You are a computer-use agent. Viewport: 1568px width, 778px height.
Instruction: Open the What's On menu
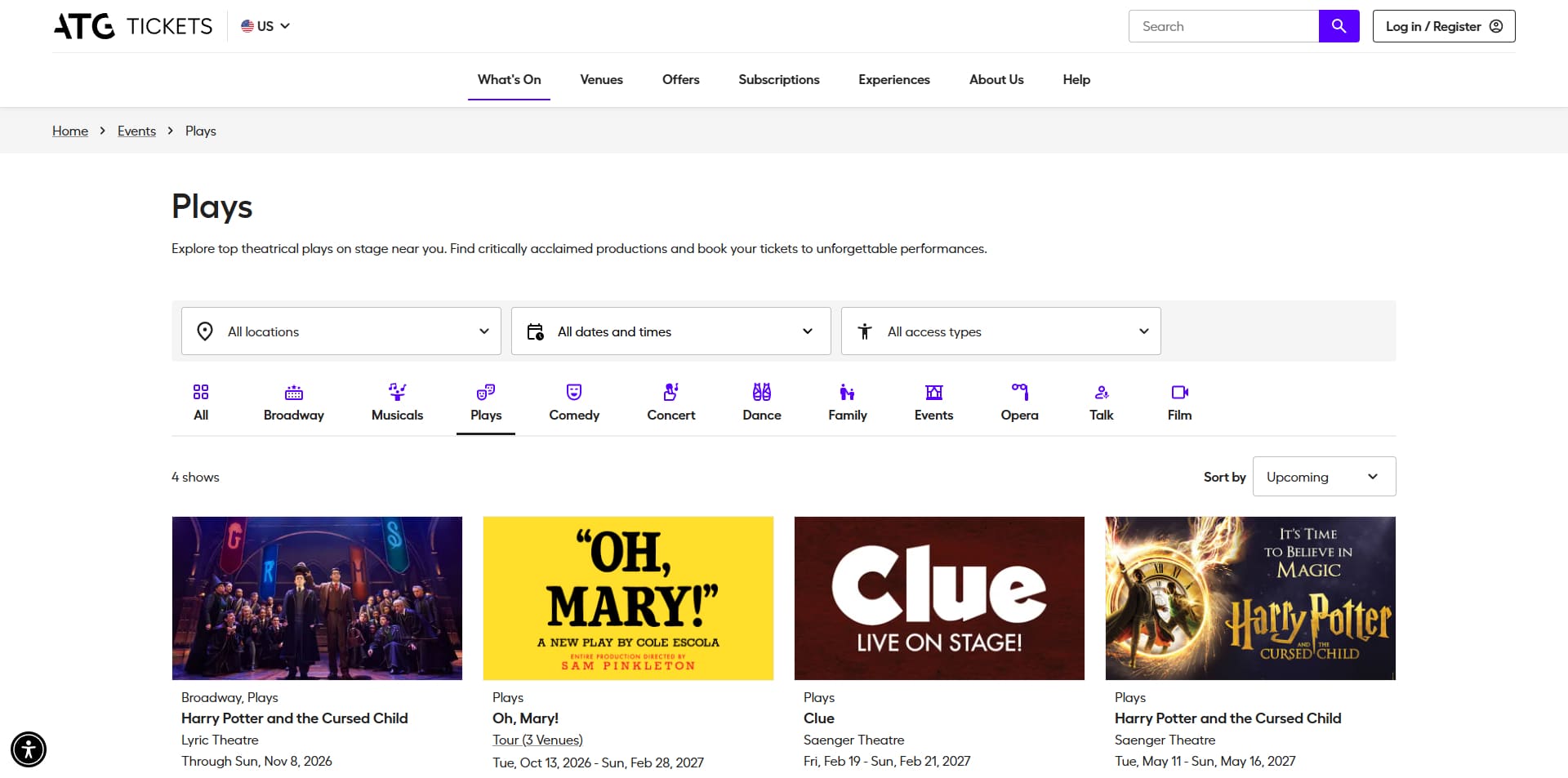point(510,79)
